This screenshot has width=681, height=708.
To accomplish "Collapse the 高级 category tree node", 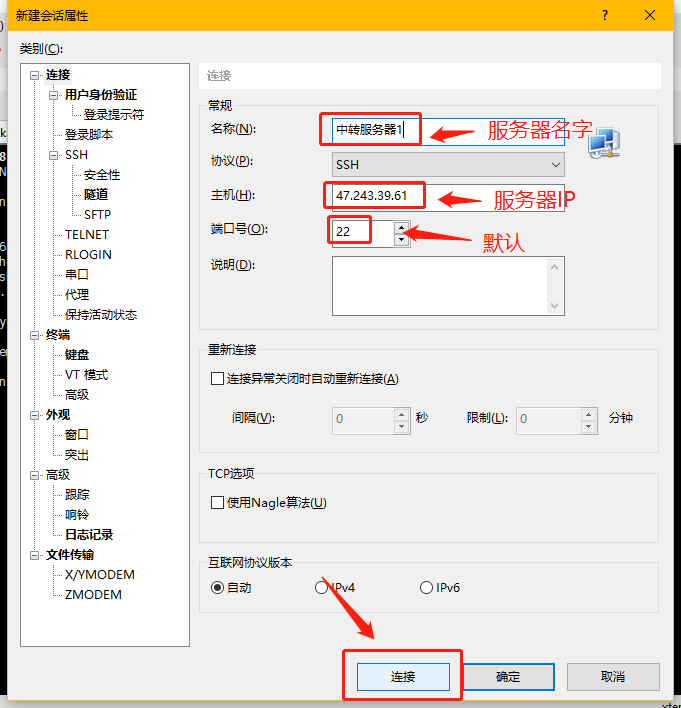I will [x=34, y=475].
